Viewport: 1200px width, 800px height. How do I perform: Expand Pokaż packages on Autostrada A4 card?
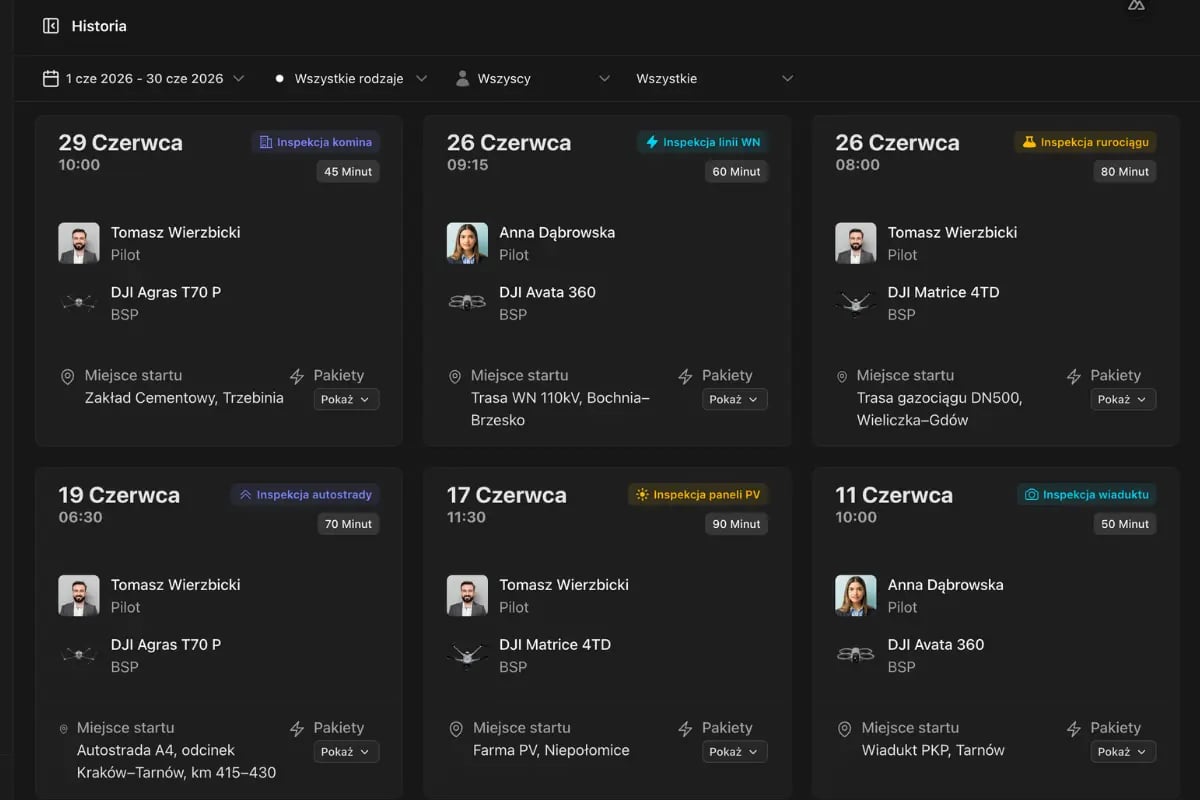(346, 752)
